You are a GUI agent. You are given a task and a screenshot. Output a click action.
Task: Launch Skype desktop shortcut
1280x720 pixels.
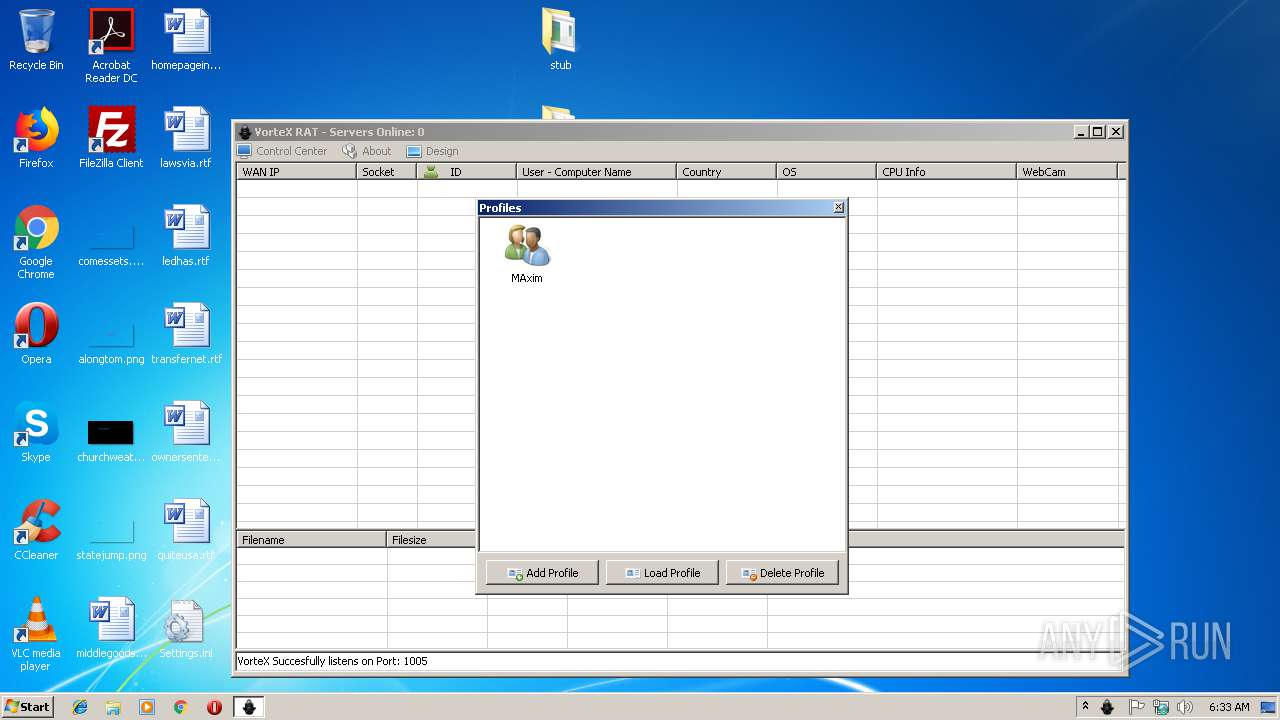coord(36,432)
